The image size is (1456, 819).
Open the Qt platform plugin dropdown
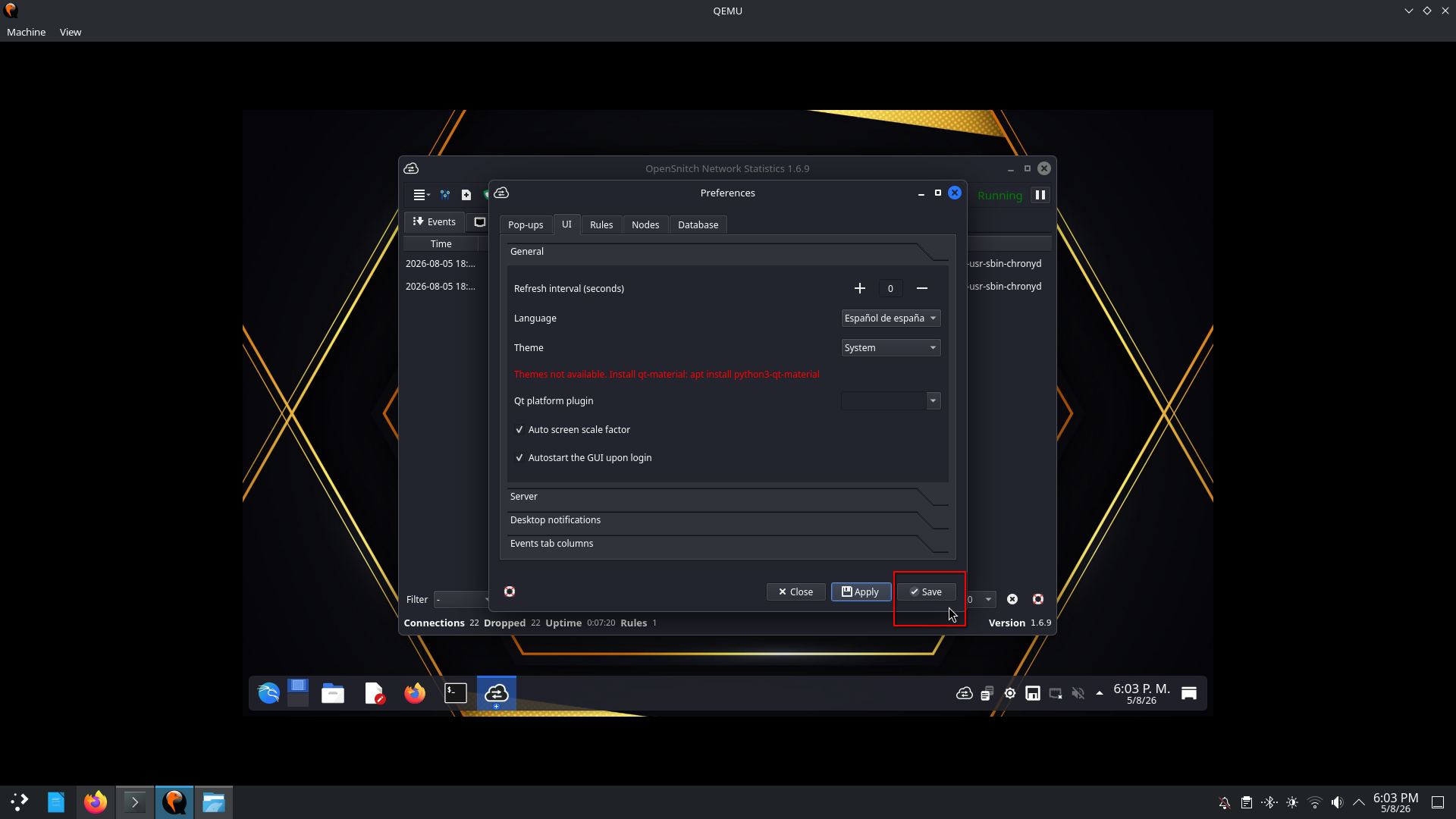pyautogui.click(x=891, y=400)
